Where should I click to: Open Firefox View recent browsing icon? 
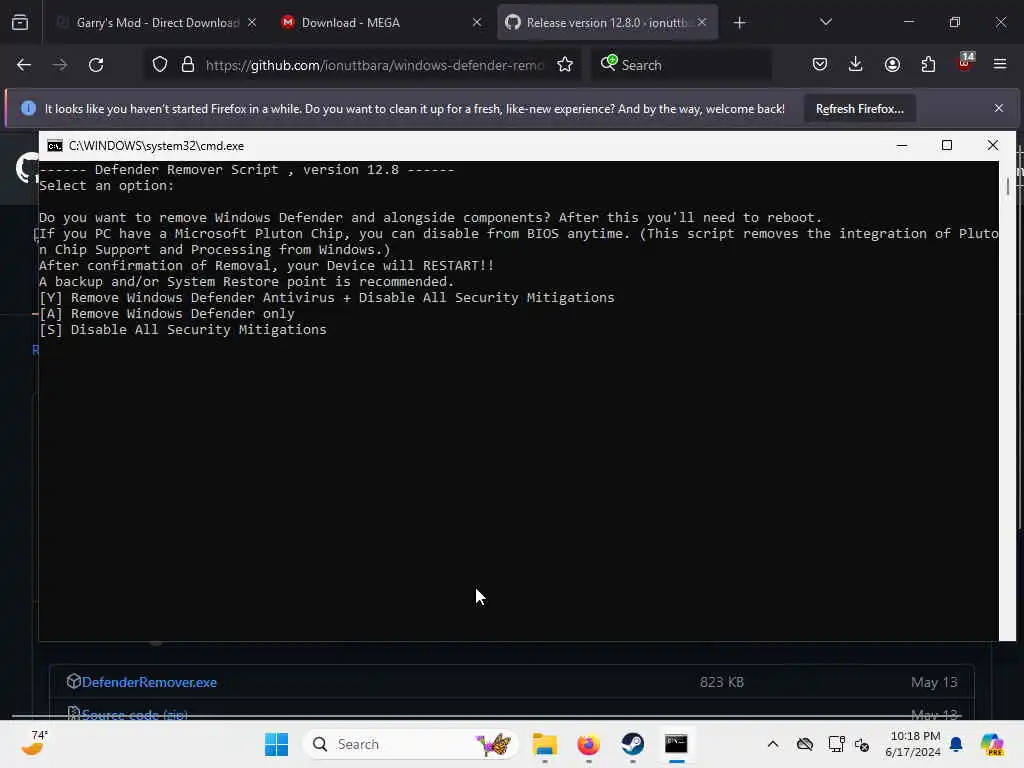20,23
